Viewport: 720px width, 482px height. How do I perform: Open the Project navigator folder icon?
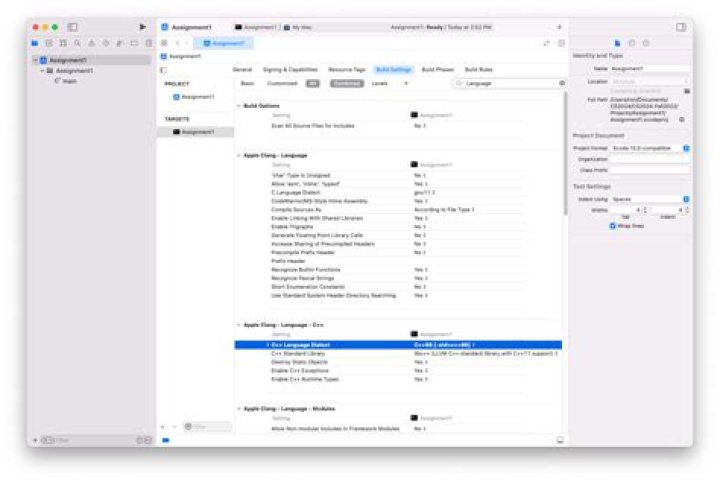coord(35,43)
